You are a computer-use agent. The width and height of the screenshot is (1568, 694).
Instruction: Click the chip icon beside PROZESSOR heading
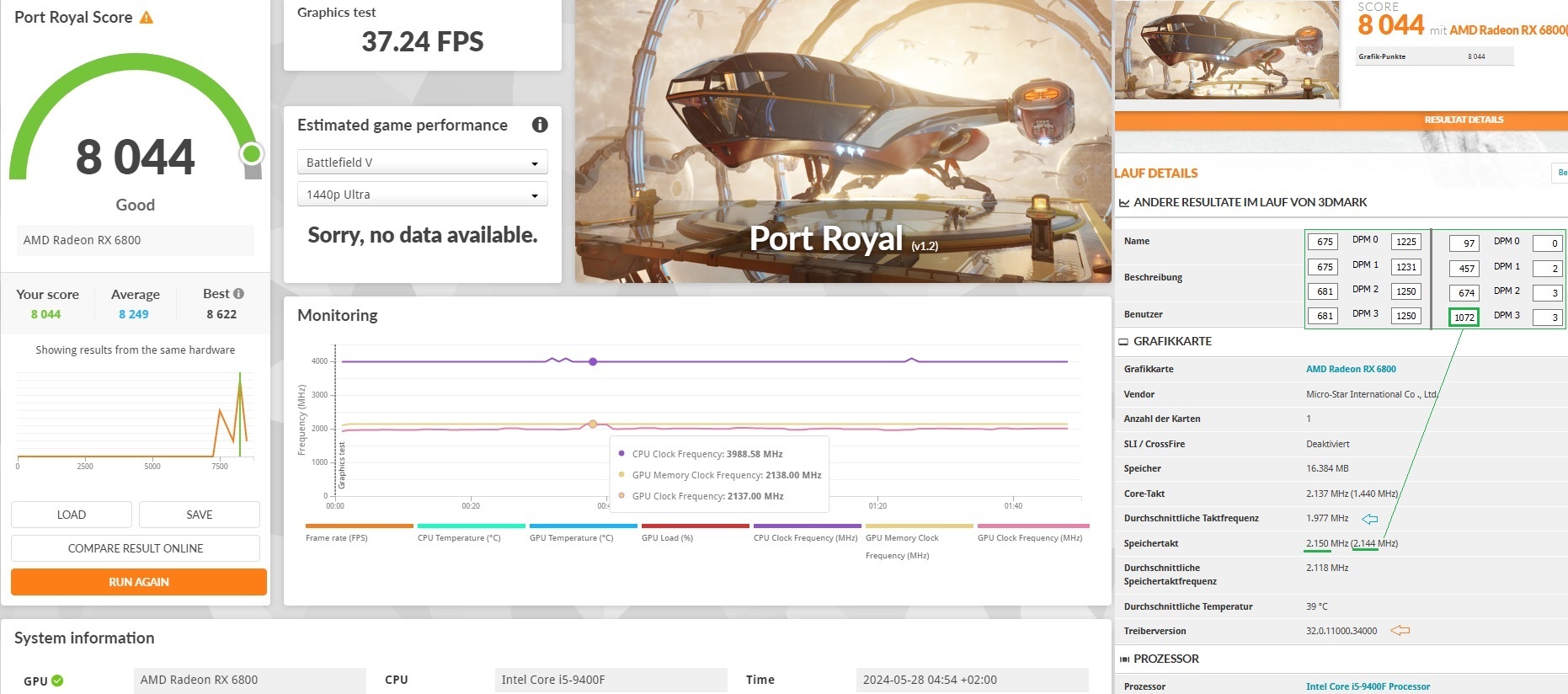click(1123, 659)
